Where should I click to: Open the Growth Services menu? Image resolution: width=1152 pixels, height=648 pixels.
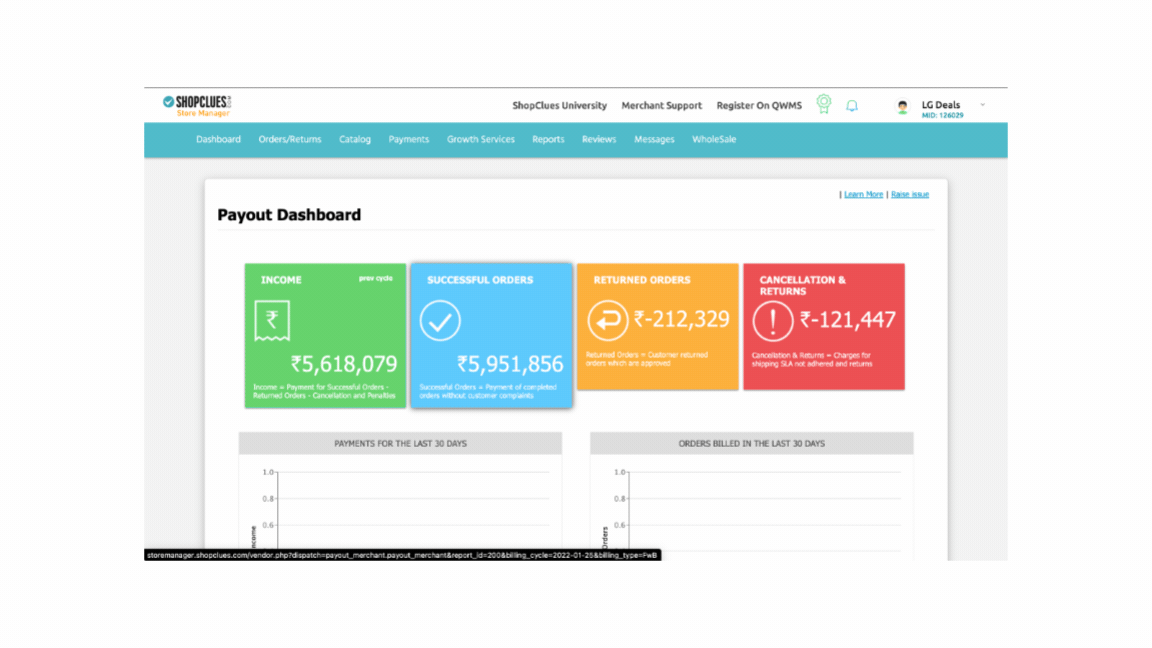coord(481,139)
